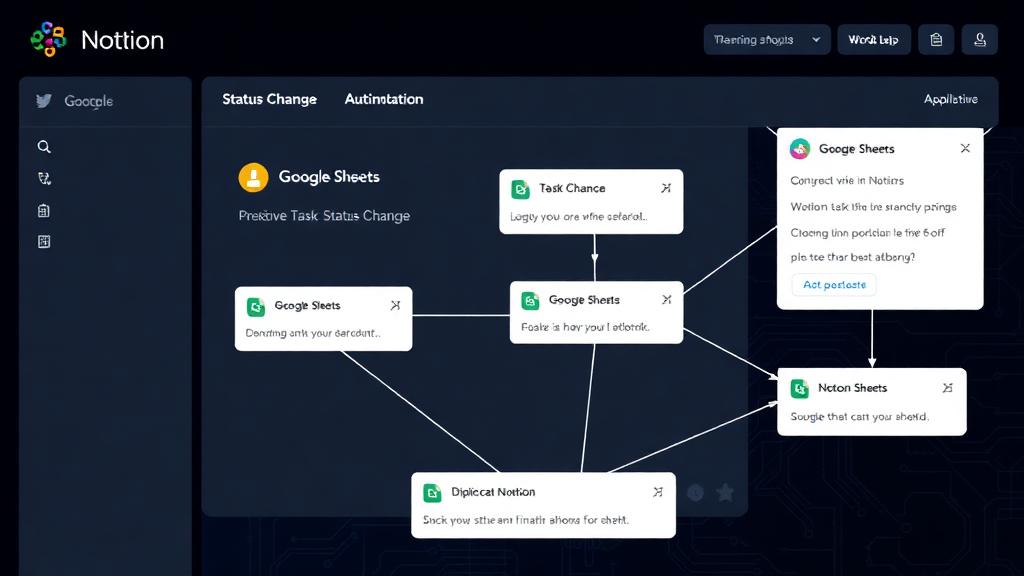
Task: Open the clipboard icon button in header
Action: tap(936, 40)
